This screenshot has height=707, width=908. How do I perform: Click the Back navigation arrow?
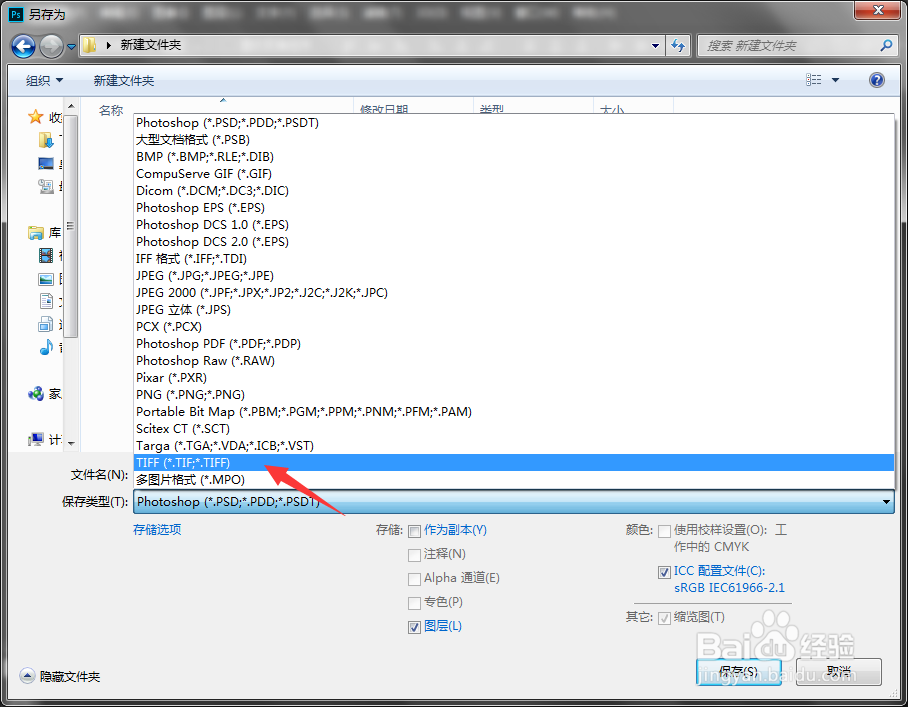coord(24,46)
